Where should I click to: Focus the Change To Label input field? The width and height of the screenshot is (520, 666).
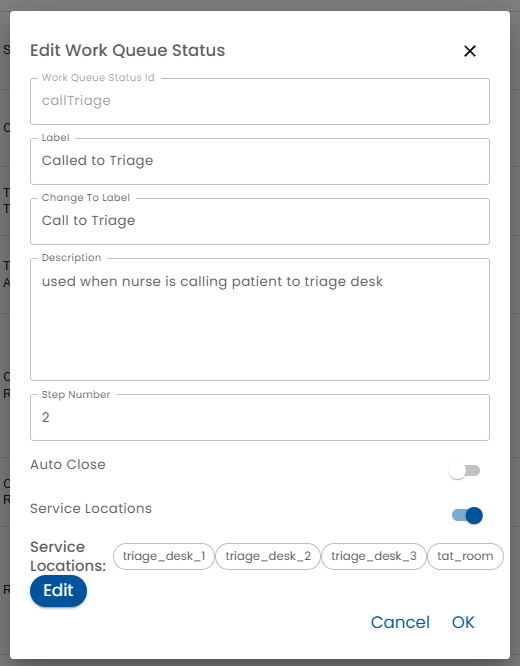(260, 221)
